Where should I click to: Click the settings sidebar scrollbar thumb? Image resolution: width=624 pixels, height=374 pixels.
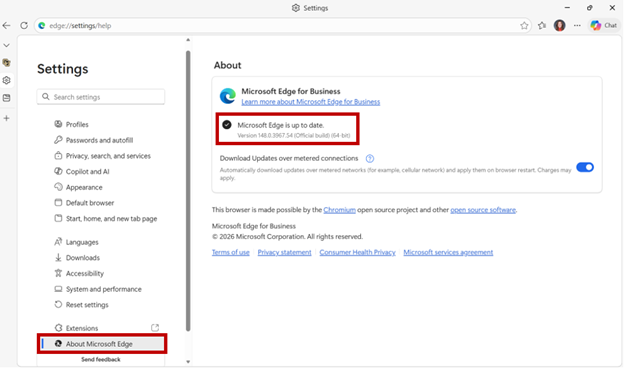pyautogui.click(x=188, y=191)
